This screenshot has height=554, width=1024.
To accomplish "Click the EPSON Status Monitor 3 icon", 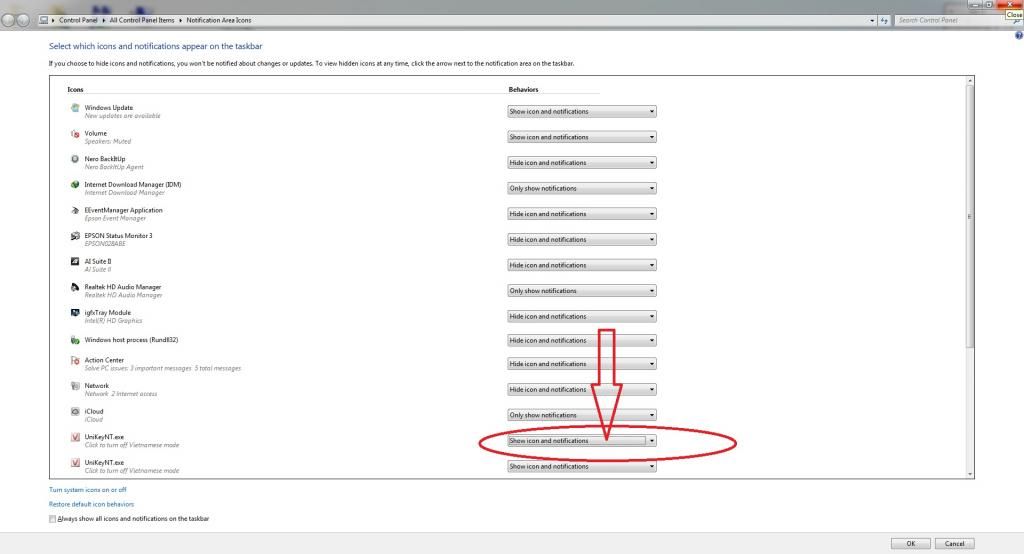I will [75, 236].
